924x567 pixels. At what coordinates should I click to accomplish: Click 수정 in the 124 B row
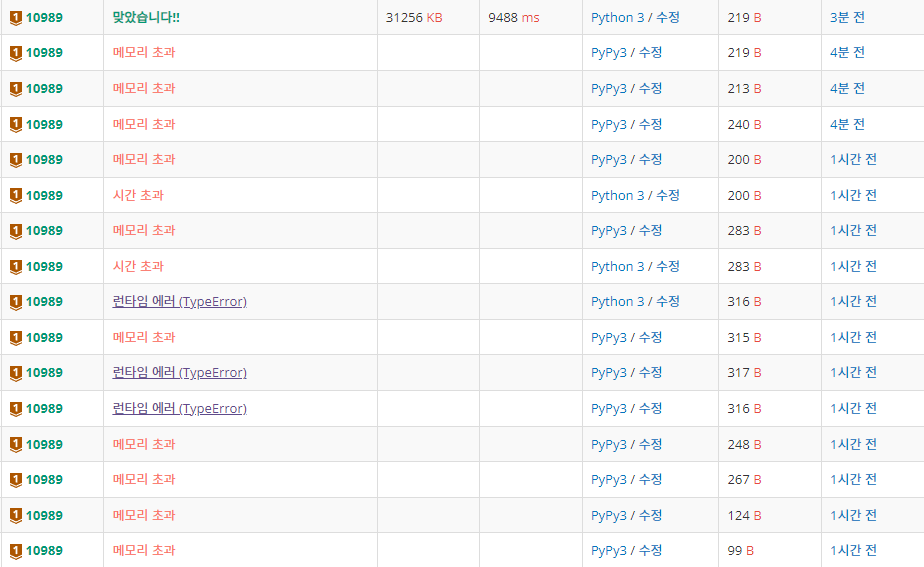[651, 515]
